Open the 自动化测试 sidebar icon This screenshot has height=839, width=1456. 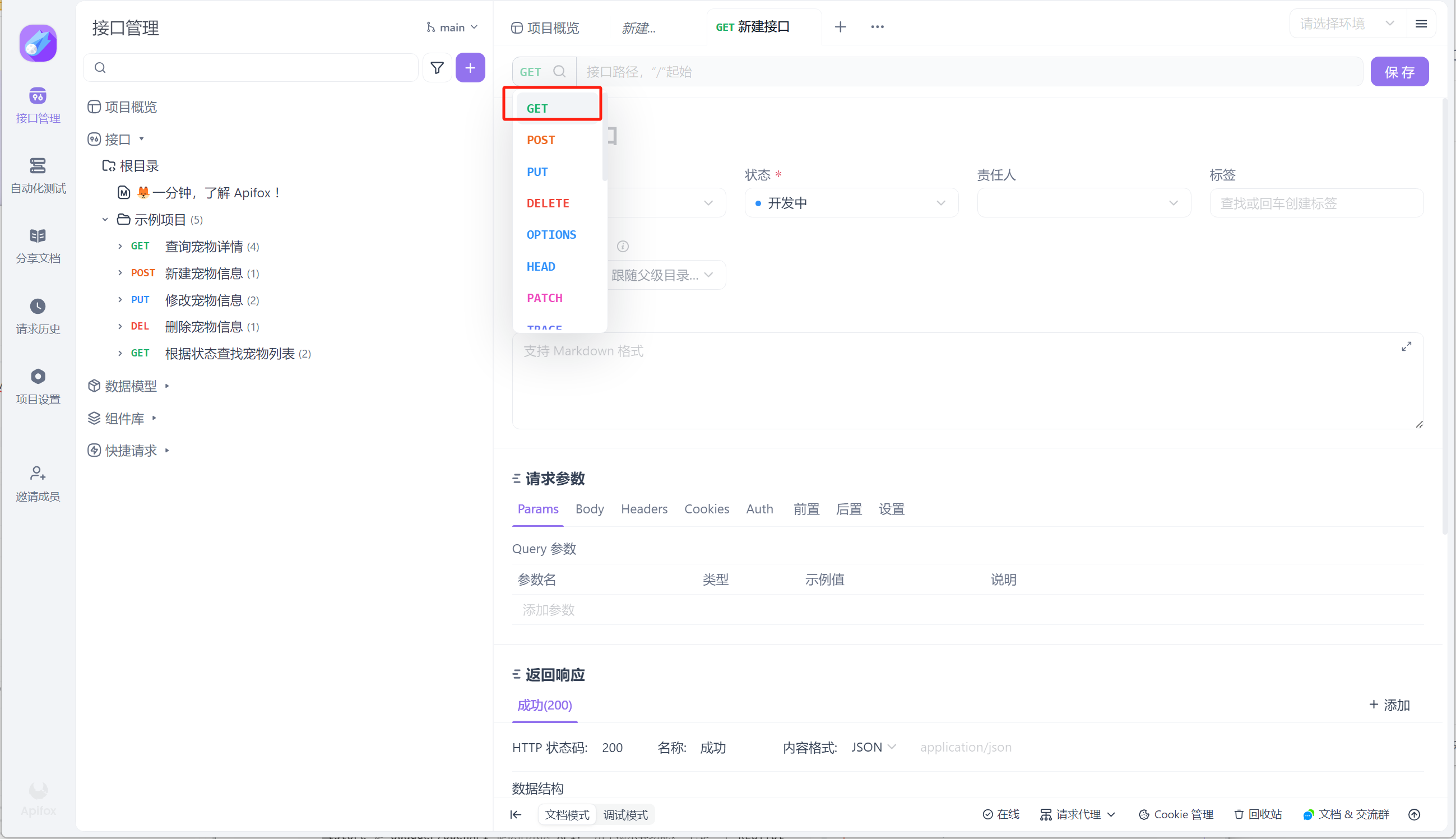[x=38, y=166]
